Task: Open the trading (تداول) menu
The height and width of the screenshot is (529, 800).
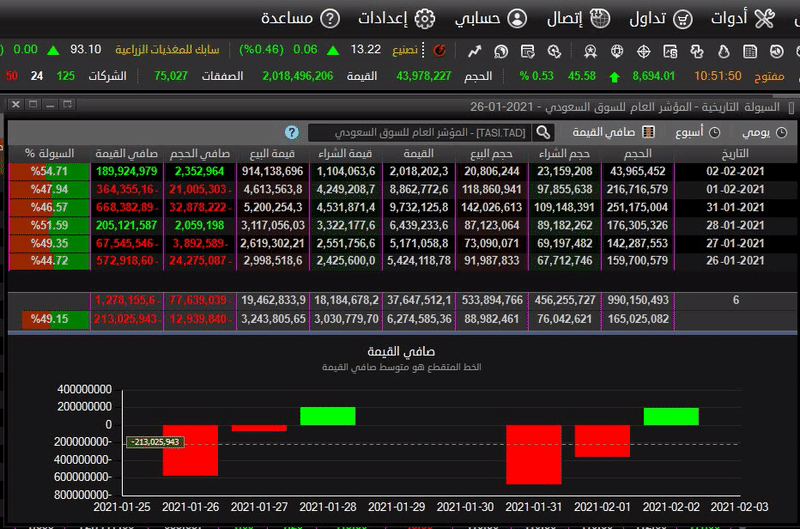Action: [x=661, y=19]
